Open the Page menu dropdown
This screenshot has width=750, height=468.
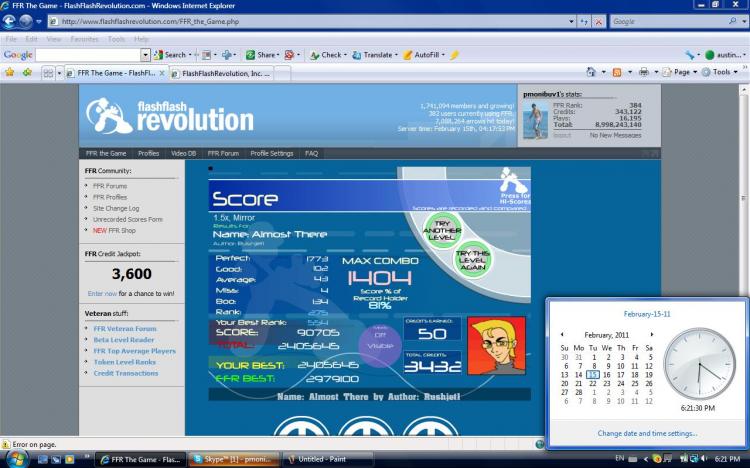(680, 72)
